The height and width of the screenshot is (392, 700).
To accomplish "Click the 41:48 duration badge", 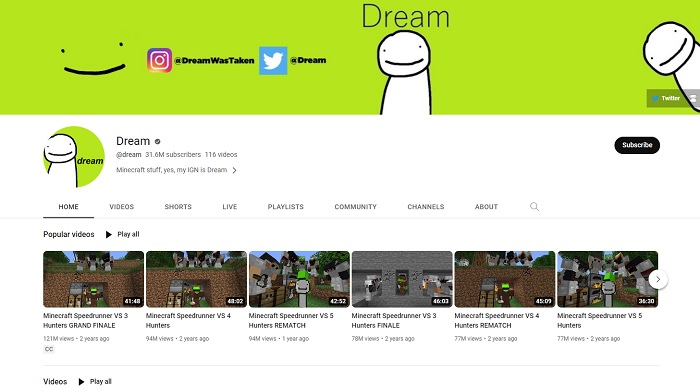I will pos(133,301).
